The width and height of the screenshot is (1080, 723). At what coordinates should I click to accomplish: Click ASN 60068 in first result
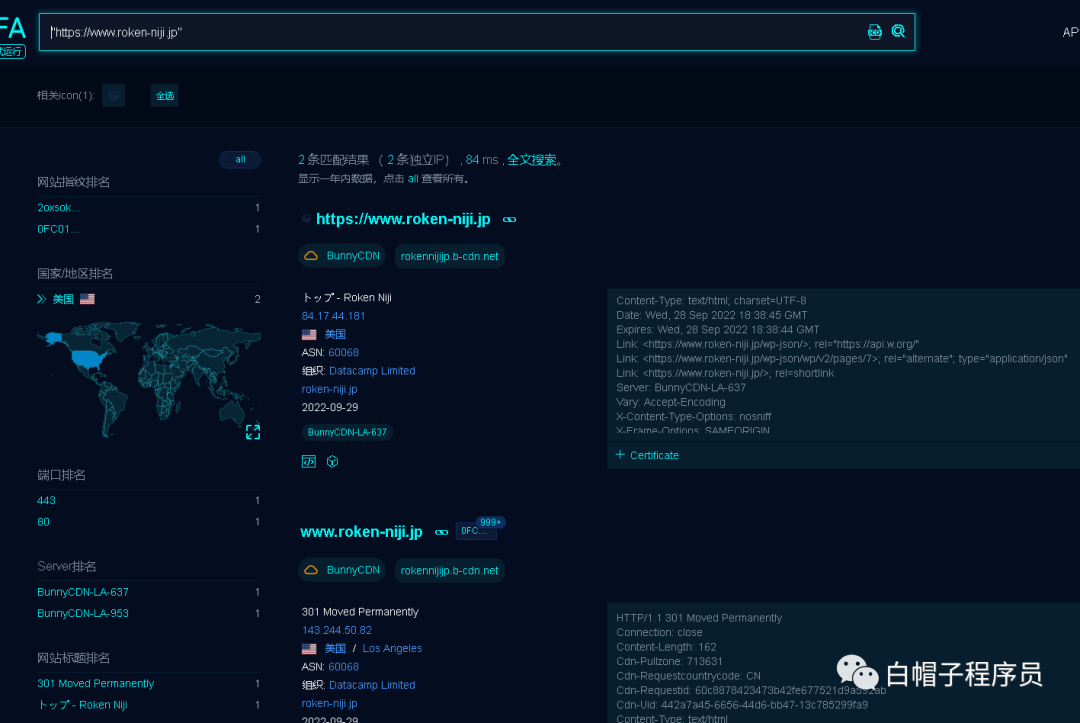click(344, 353)
